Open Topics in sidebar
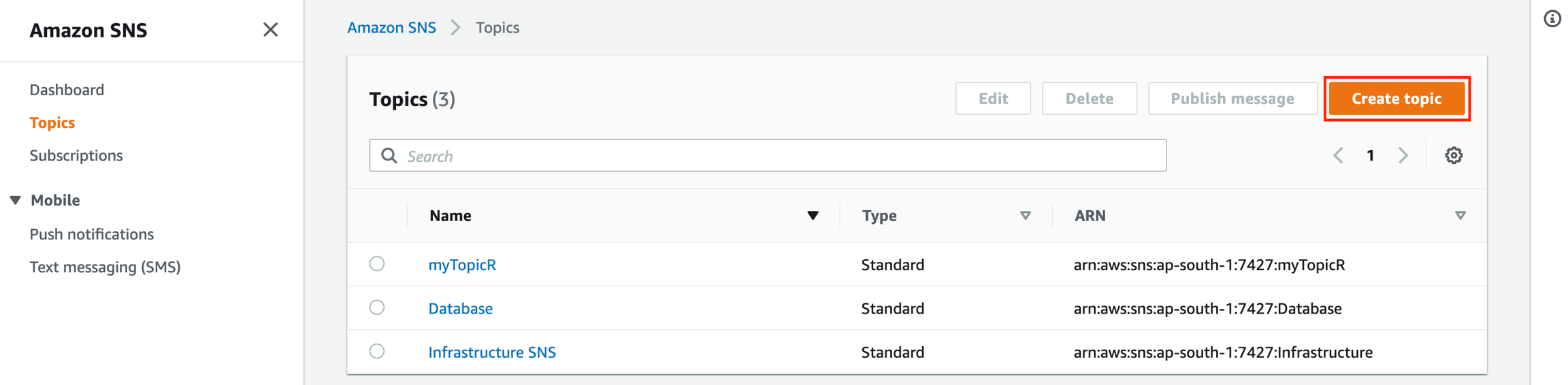The height and width of the screenshot is (385, 1568). pos(52,122)
